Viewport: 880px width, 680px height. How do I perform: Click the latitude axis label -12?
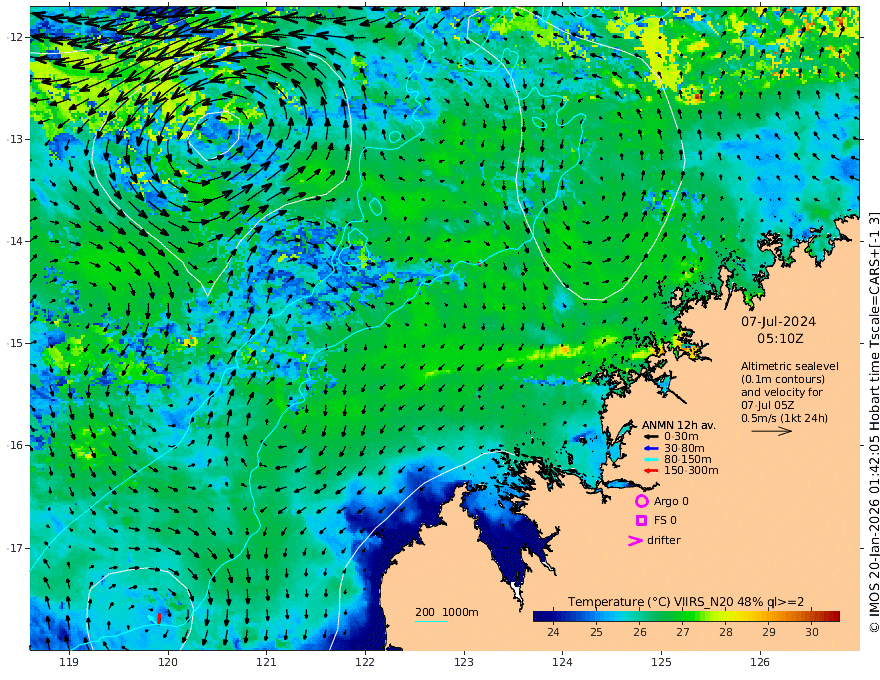pyautogui.click(x=14, y=37)
